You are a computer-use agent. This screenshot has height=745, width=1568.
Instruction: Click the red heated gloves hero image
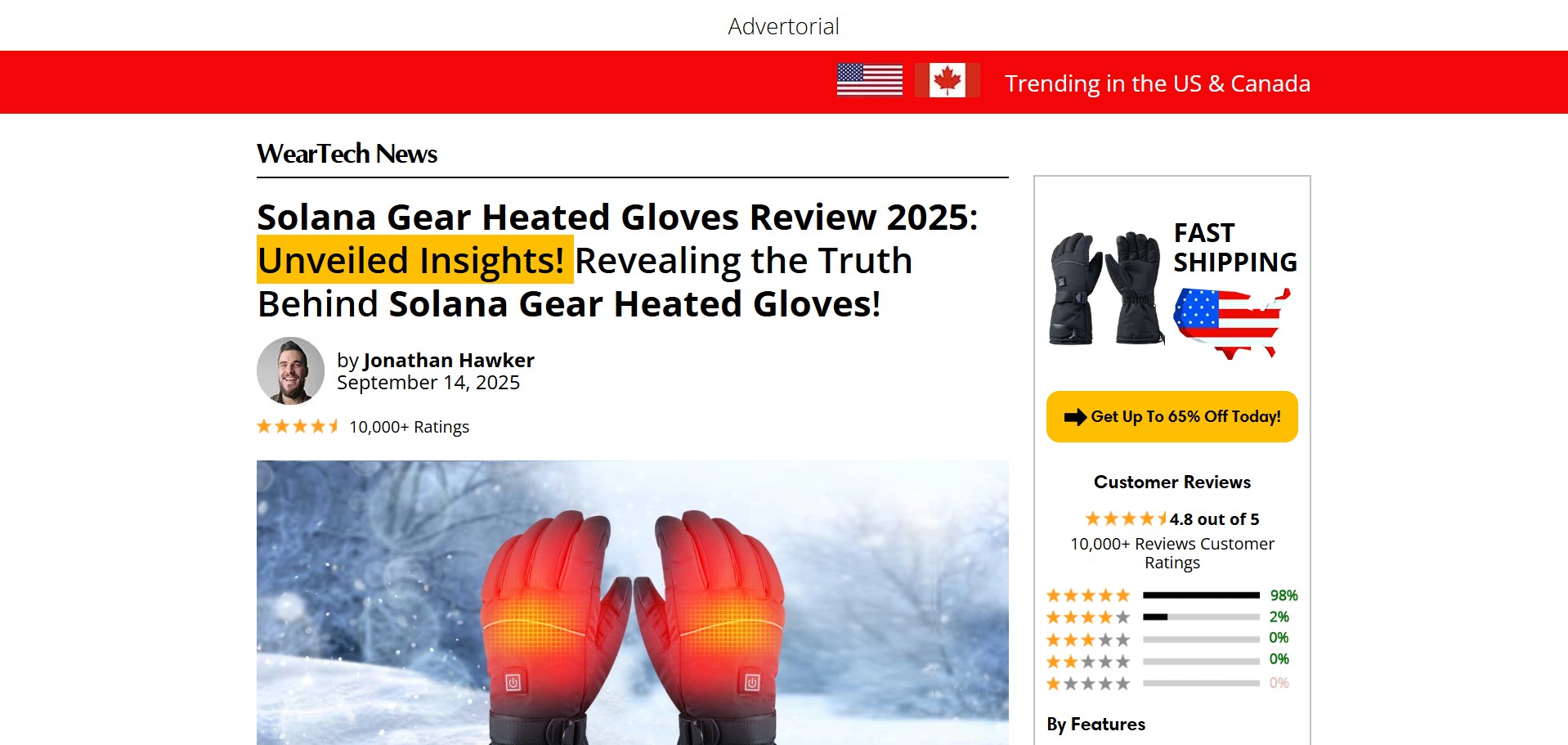[632, 603]
